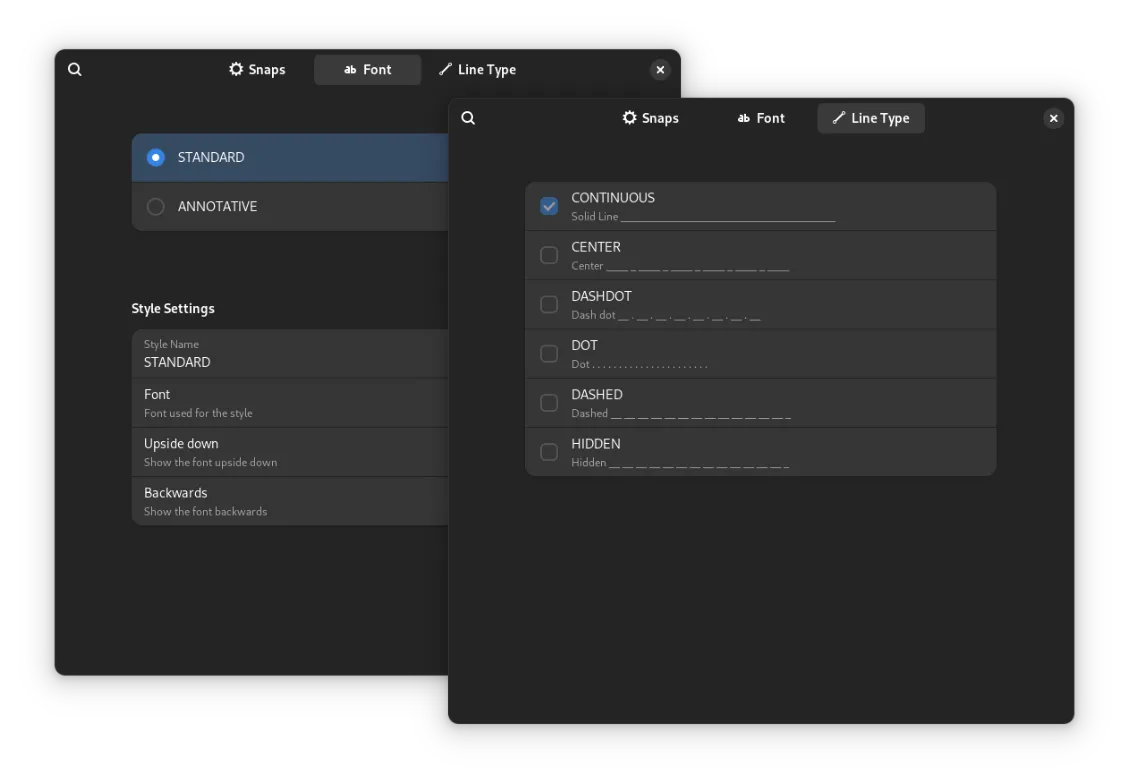
Task: Select the STANDARD style radio button
Action: 156,157
